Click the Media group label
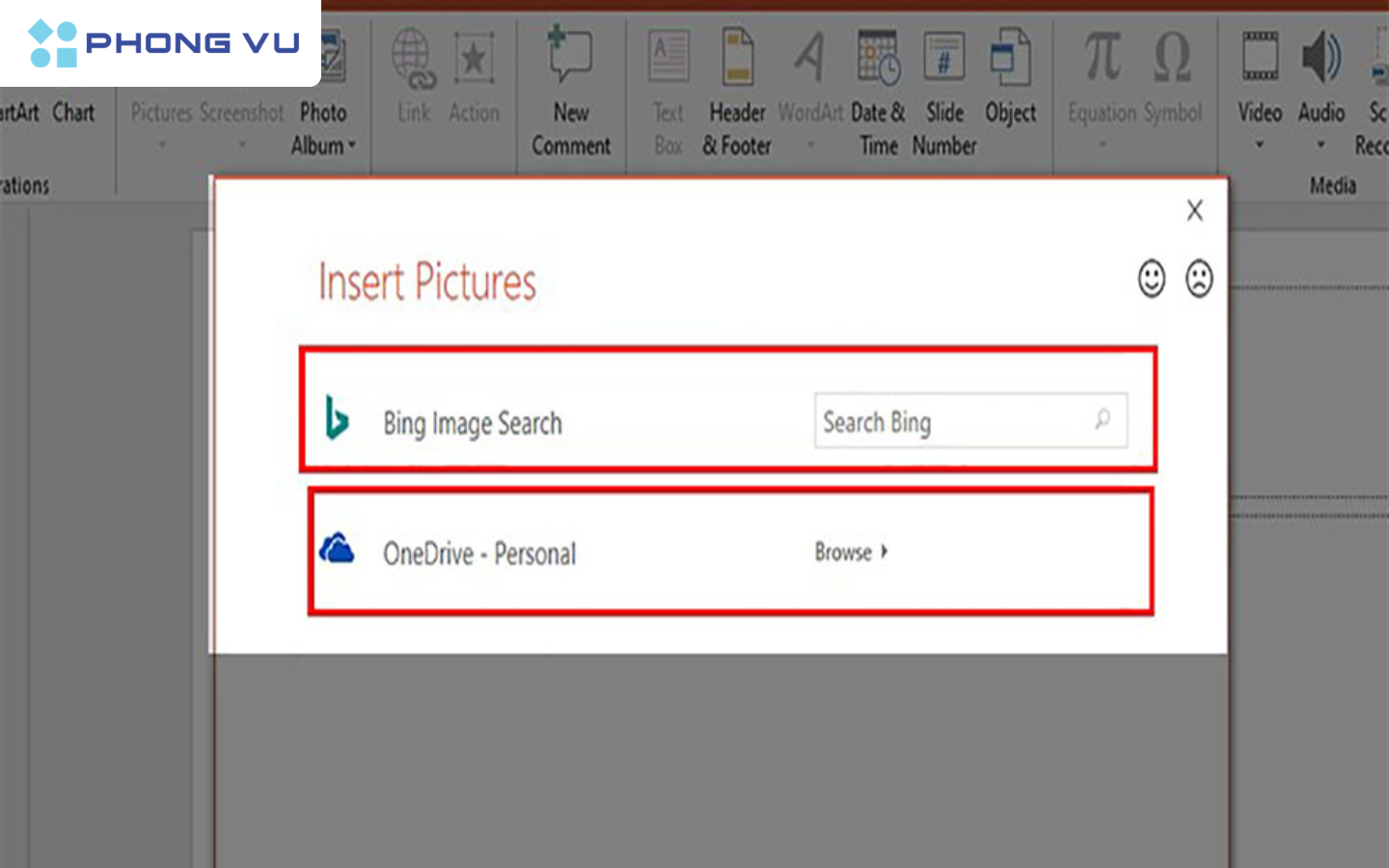The height and width of the screenshot is (868, 1389). 1333,185
